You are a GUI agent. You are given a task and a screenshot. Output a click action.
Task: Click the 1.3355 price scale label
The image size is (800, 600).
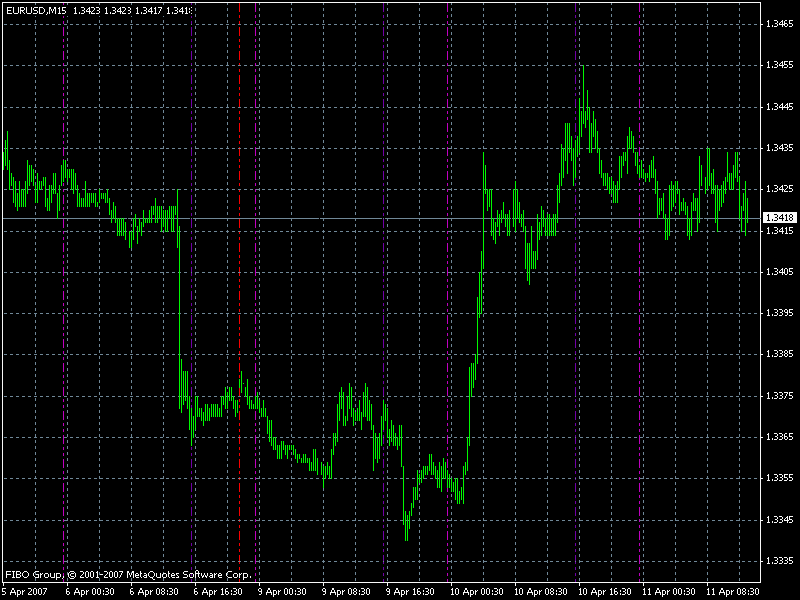(780, 478)
